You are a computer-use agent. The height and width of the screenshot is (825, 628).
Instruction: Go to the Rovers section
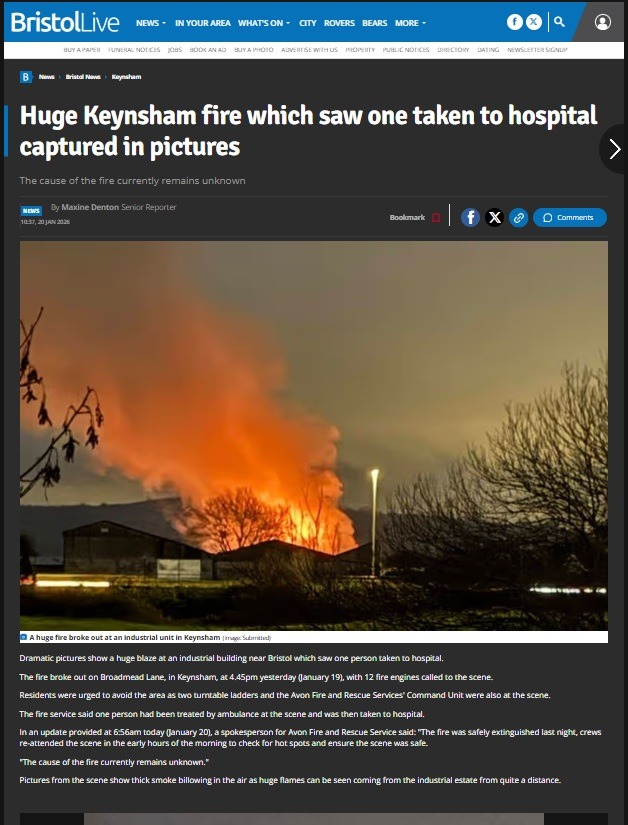339,23
